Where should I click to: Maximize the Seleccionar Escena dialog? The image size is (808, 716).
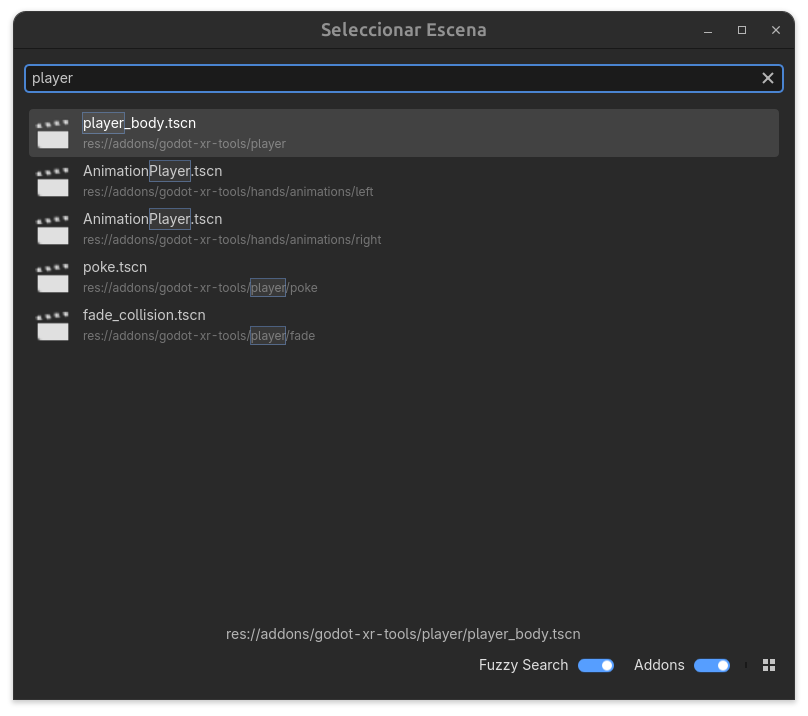pos(742,30)
